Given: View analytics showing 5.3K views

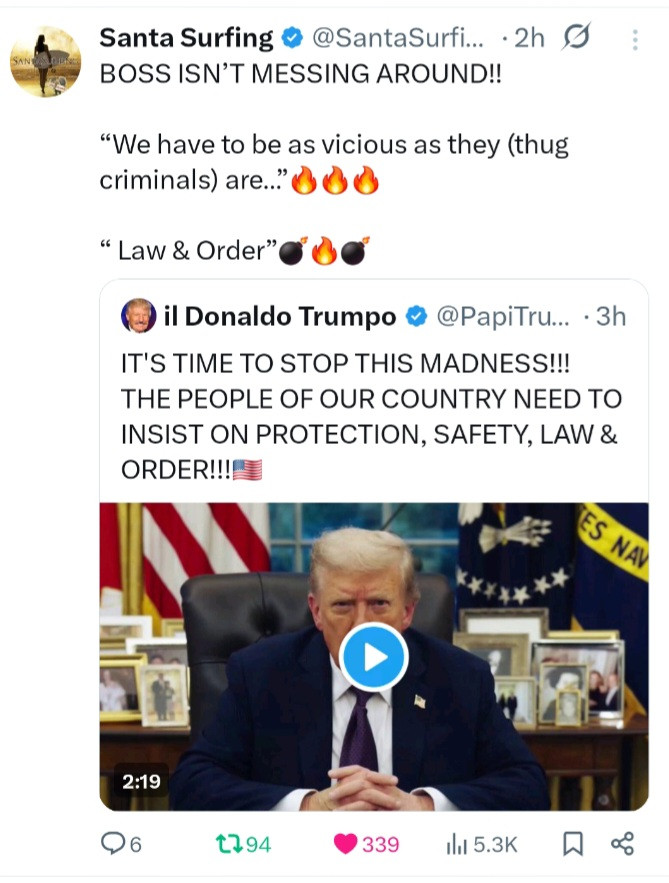Looking at the screenshot, I should 481,844.
